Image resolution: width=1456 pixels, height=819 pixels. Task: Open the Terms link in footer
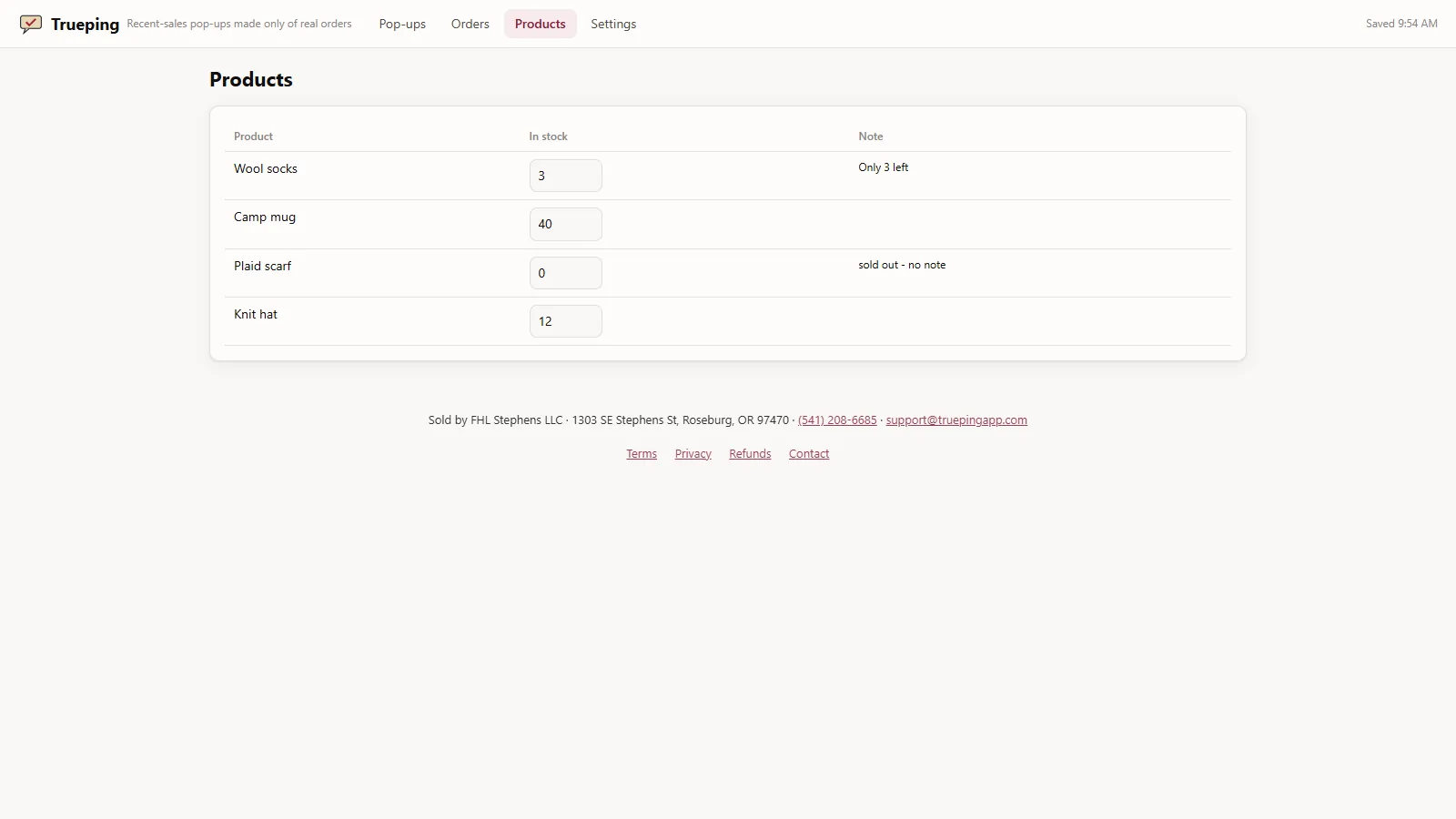[x=642, y=454]
